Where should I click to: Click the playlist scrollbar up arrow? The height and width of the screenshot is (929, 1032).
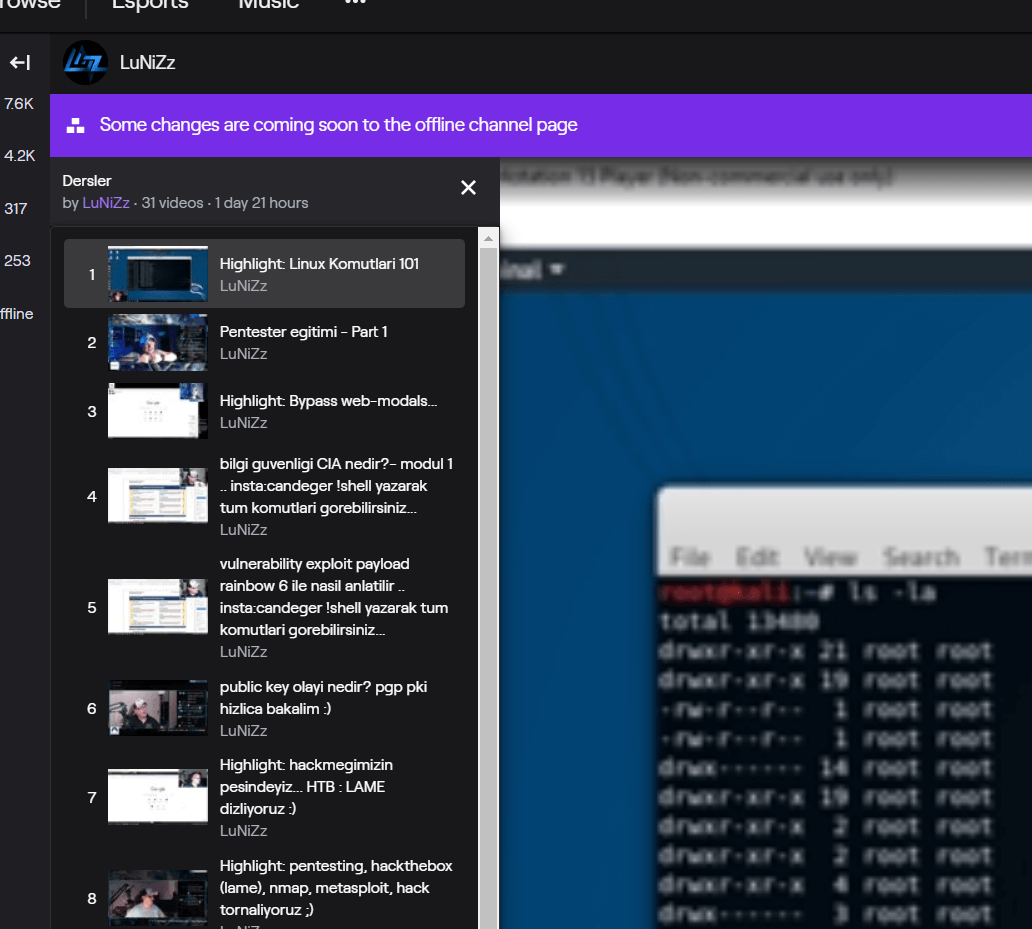(488, 239)
